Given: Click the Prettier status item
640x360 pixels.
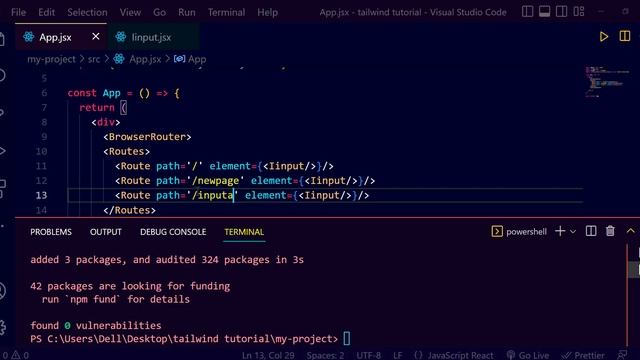Looking at the screenshot, I should 583,355.
